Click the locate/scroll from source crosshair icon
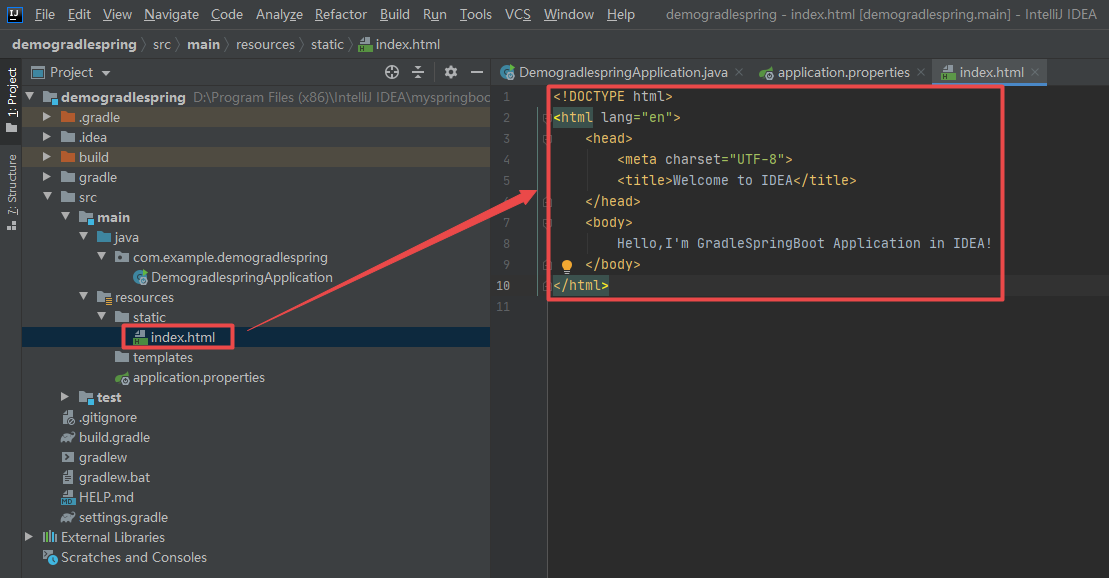This screenshot has width=1109, height=578. pos(392,72)
